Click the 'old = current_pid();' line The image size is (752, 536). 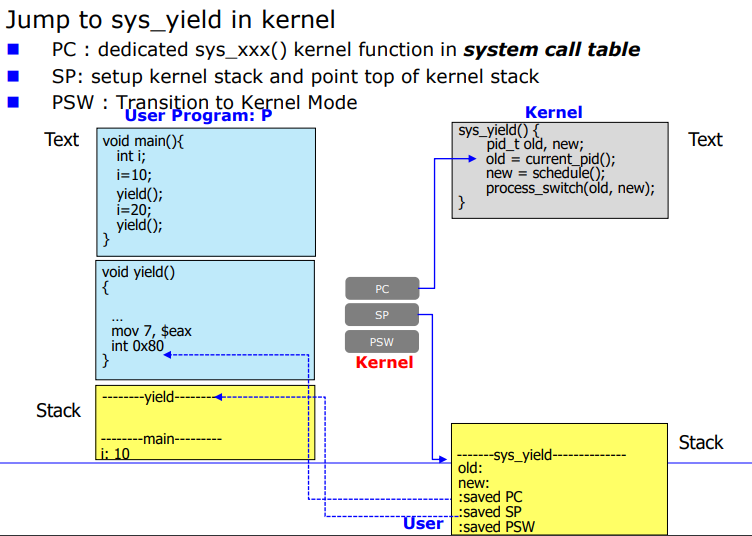[x=551, y=159]
